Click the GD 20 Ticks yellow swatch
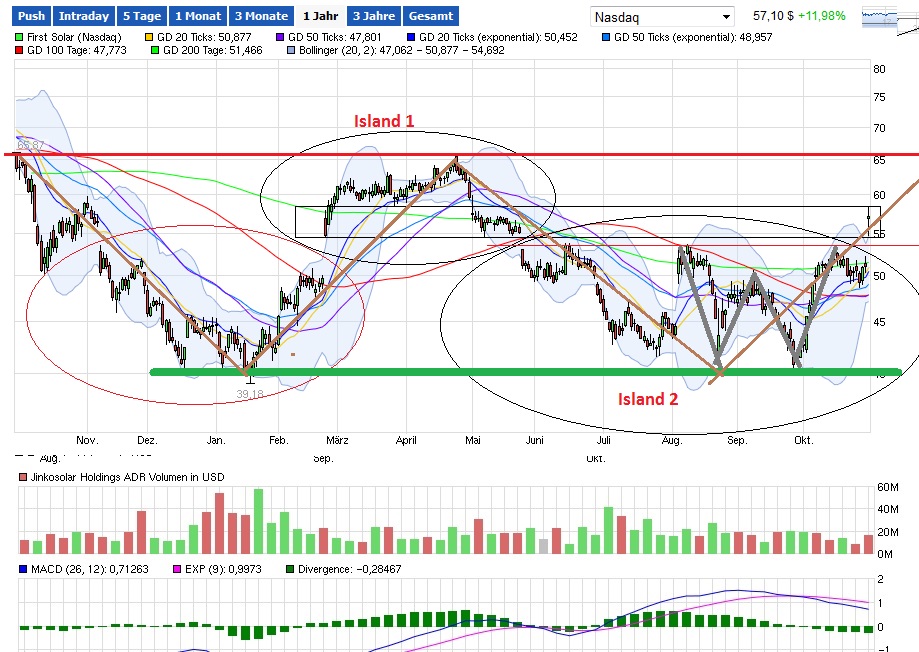The image size is (919, 652). click(149, 38)
